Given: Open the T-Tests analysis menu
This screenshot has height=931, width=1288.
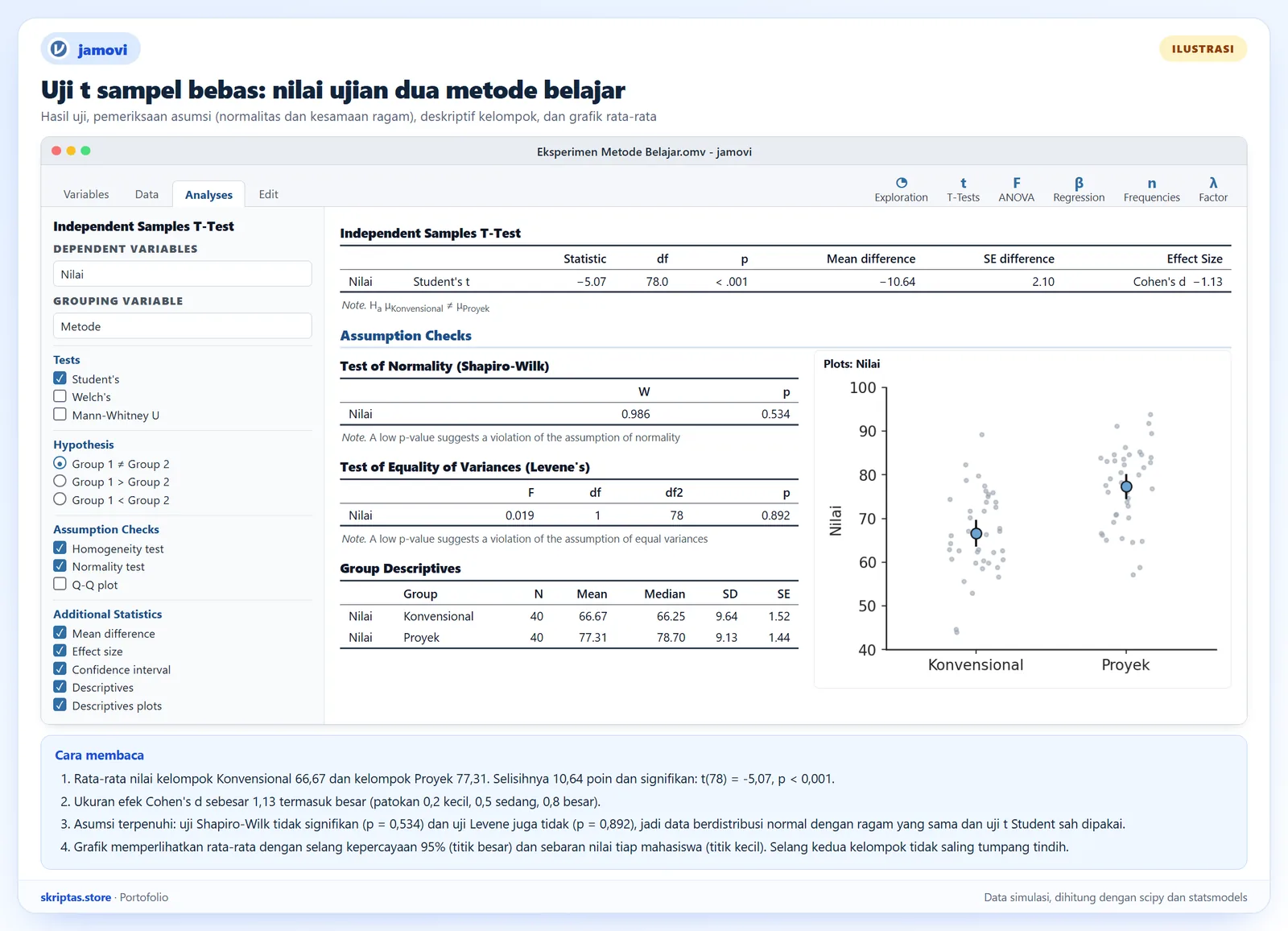Looking at the screenshot, I should (x=963, y=190).
